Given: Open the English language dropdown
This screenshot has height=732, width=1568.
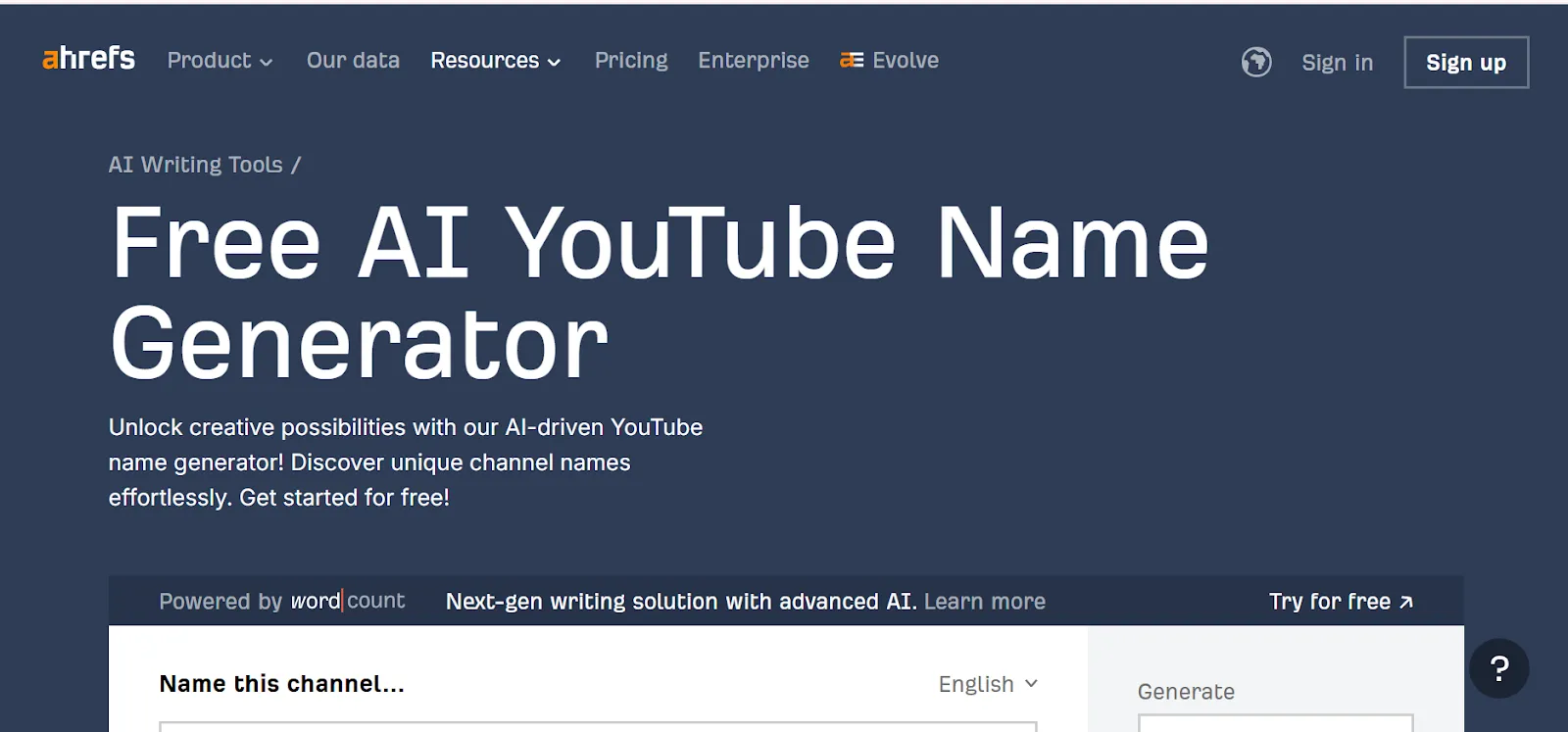Looking at the screenshot, I should [x=988, y=684].
